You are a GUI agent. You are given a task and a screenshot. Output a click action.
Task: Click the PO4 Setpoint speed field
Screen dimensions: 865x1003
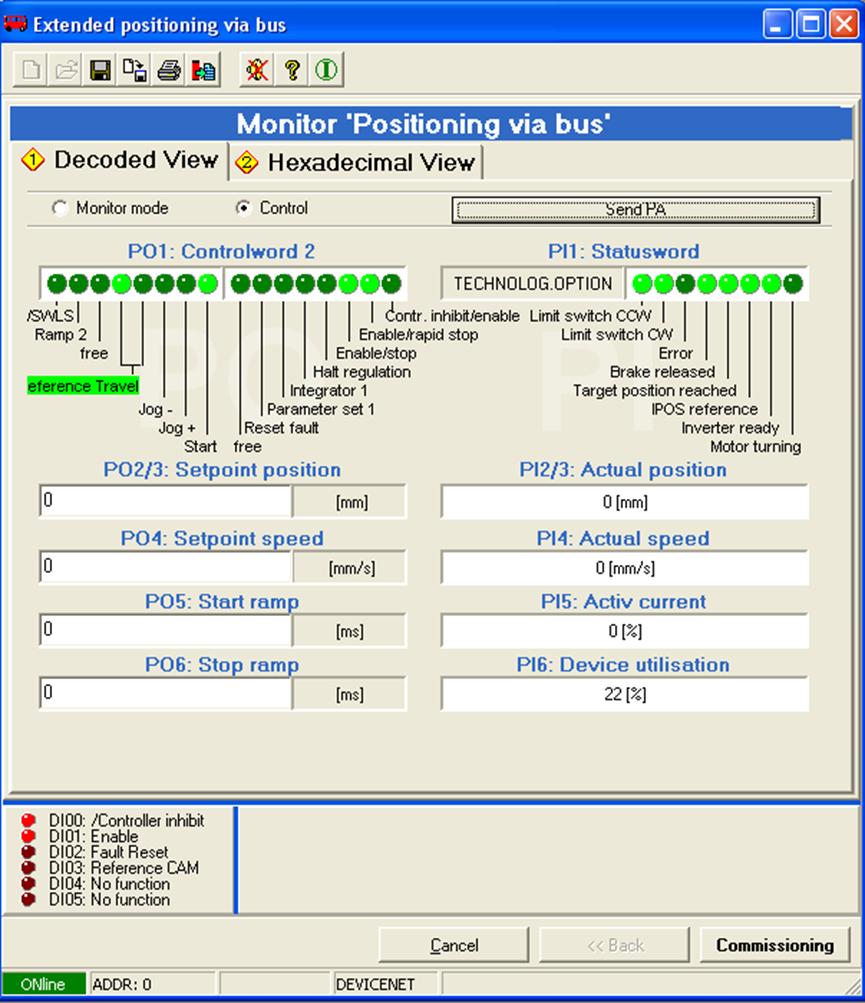pyautogui.click(x=165, y=567)
